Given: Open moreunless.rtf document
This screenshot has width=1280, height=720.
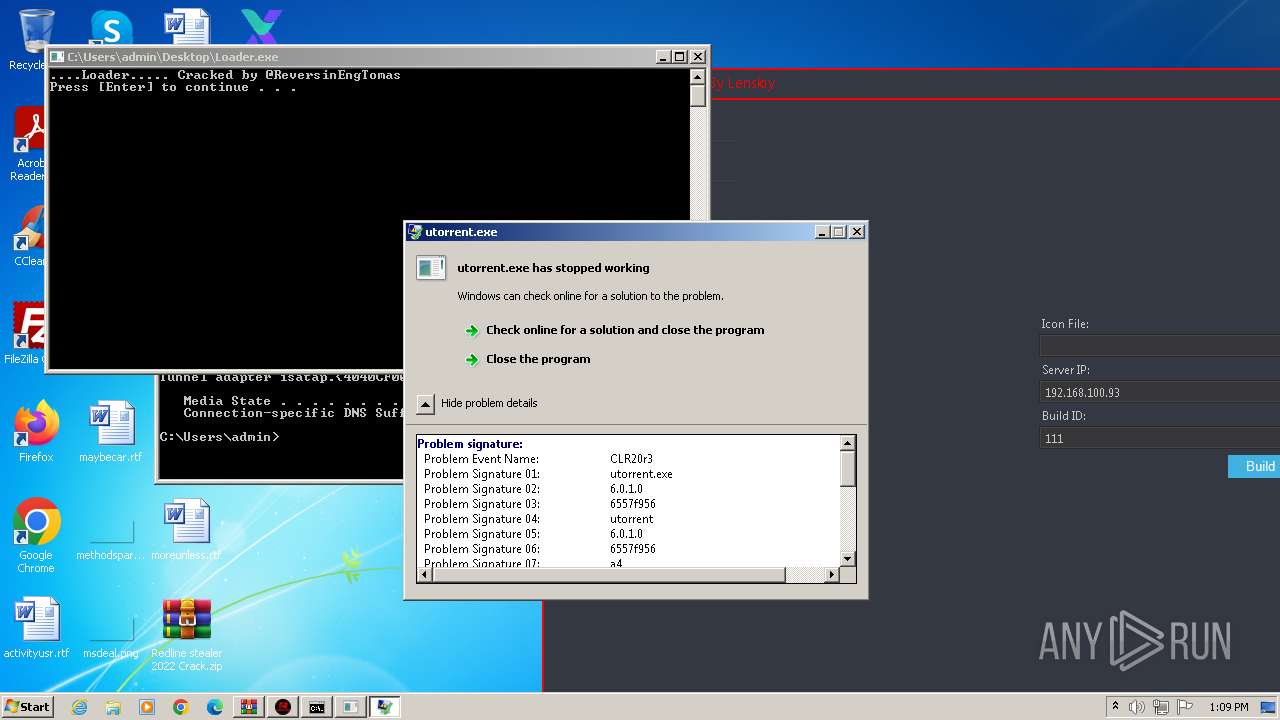Looking at the screenshot, I should tap(187, 530).
